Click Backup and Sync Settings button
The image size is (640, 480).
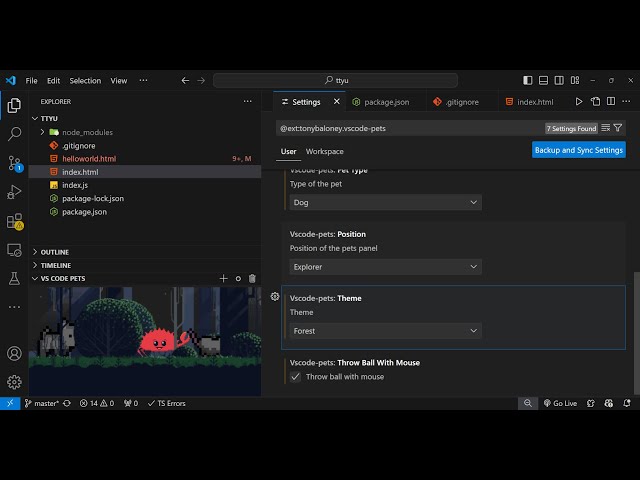(x=579, y=150)
